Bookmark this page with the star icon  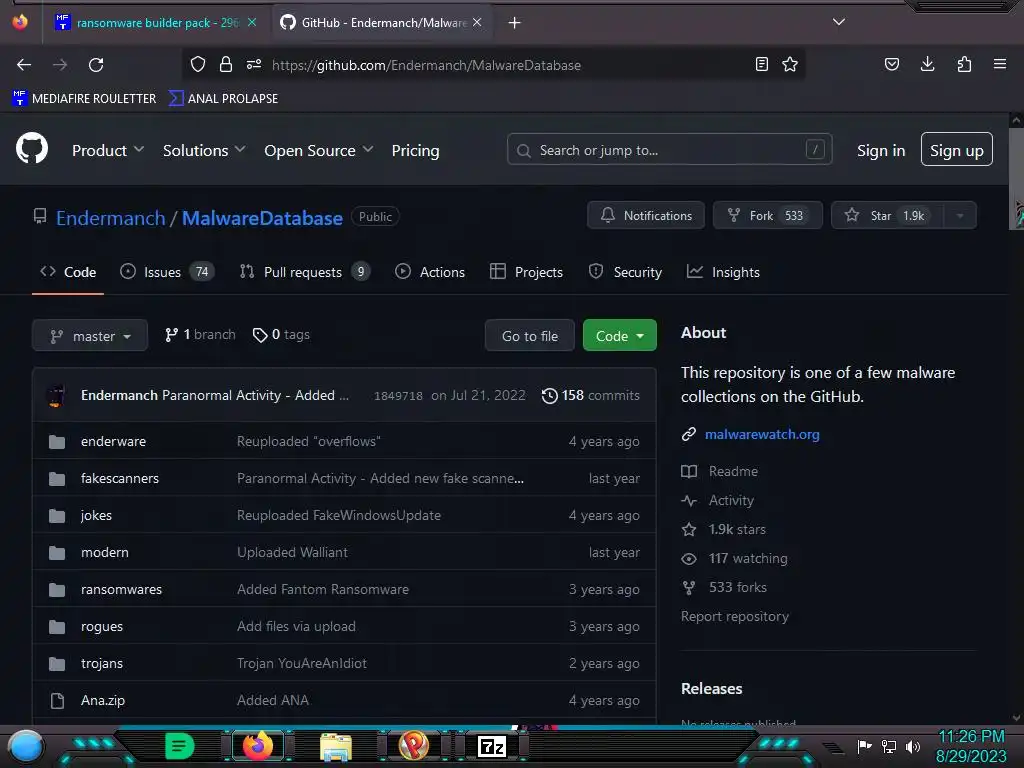(x=790, y=64)
